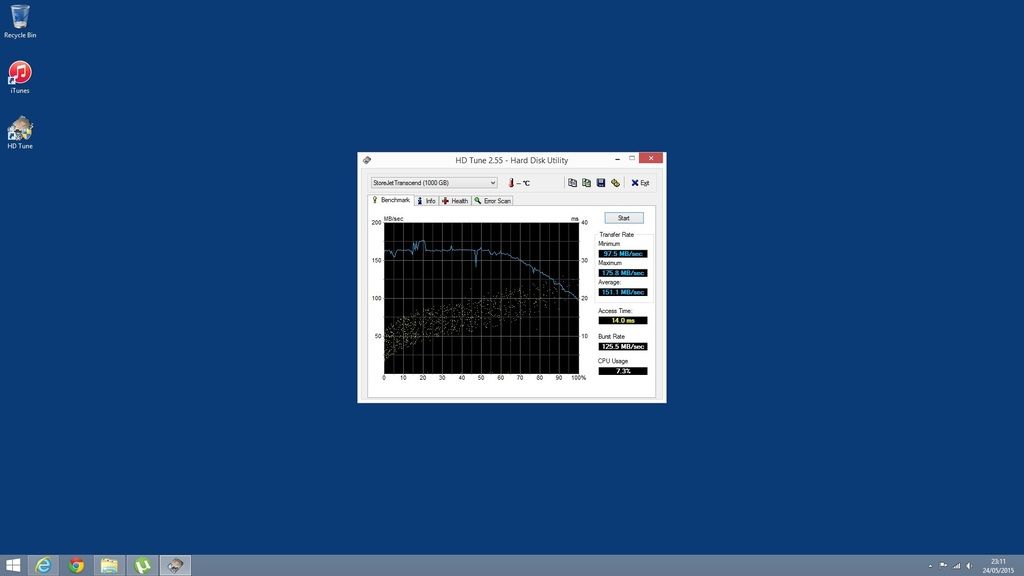Close the HD Tune window
This screenshot has height=576, width=1024.
pos(651,158)
